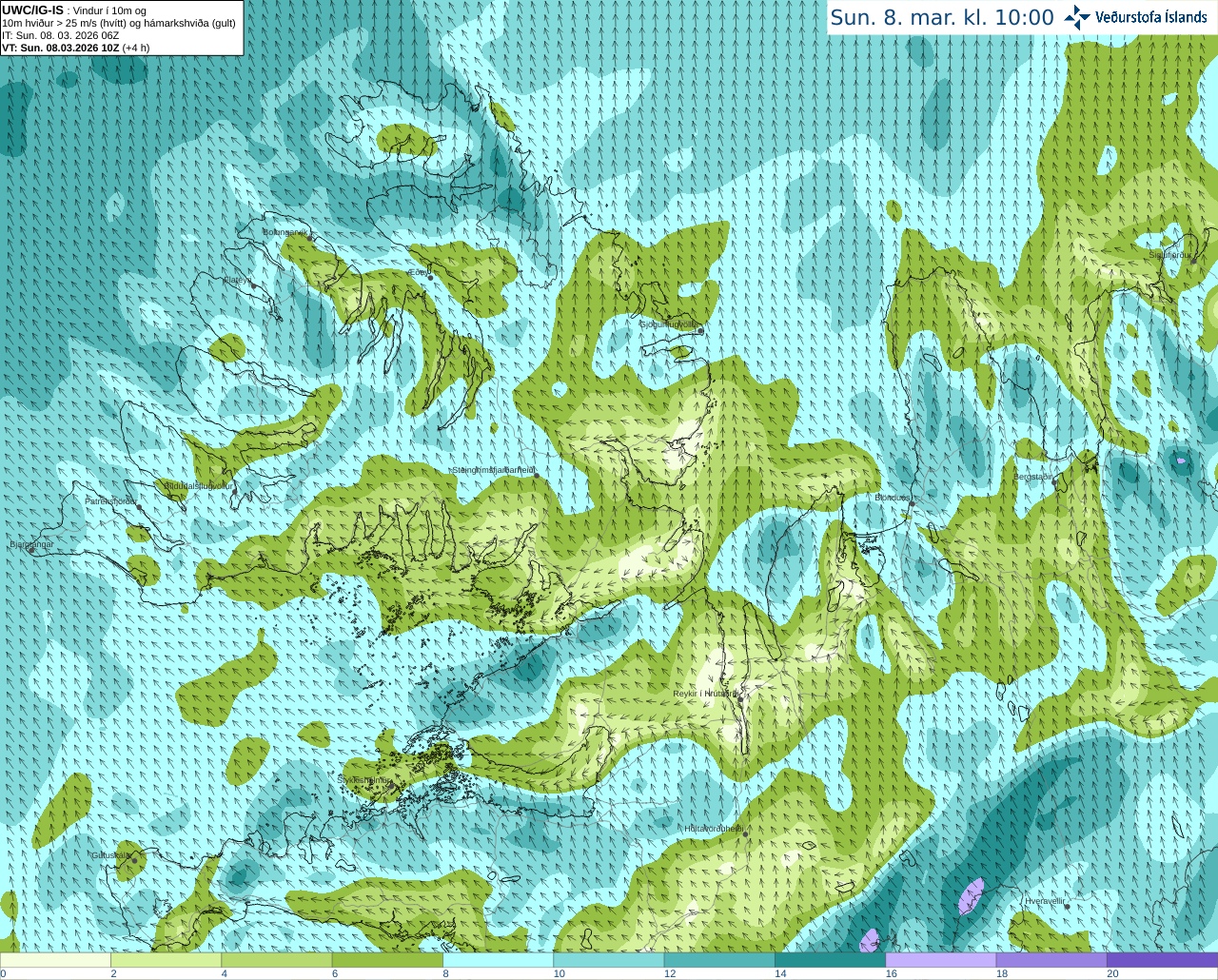Select the 6–8 m/s legend color
Image resolution: width=1218 pixels, height=980 pixels.
pyautogui.click(x=387, y=960)
